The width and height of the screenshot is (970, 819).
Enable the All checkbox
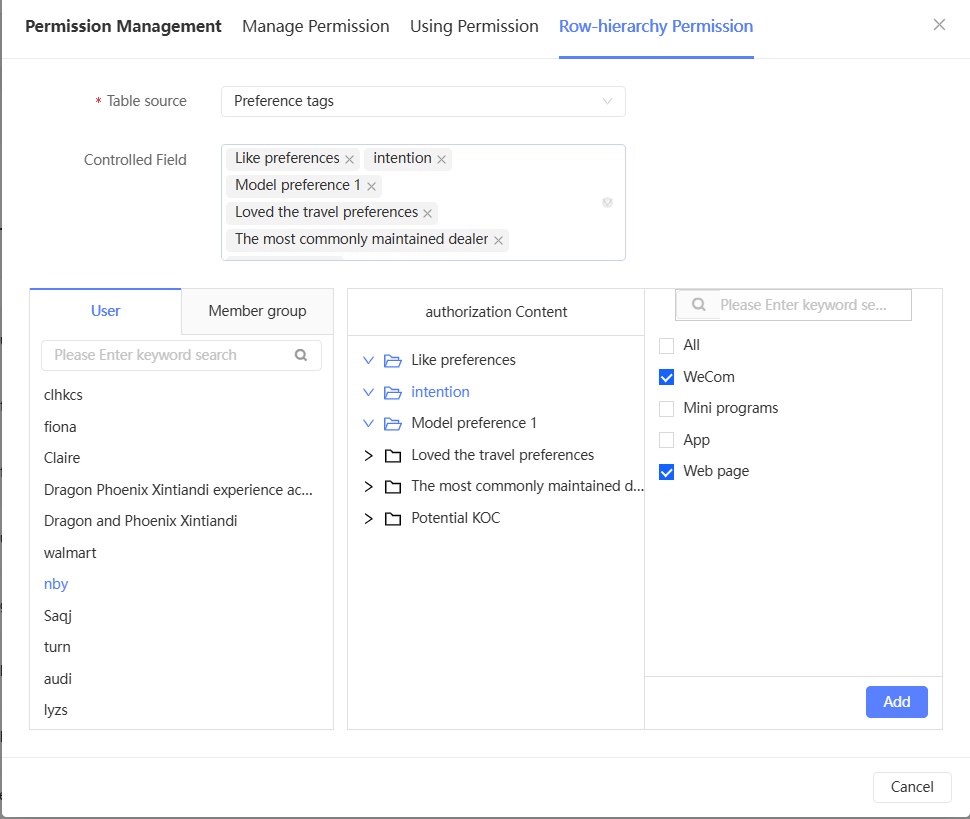(667, 345)
